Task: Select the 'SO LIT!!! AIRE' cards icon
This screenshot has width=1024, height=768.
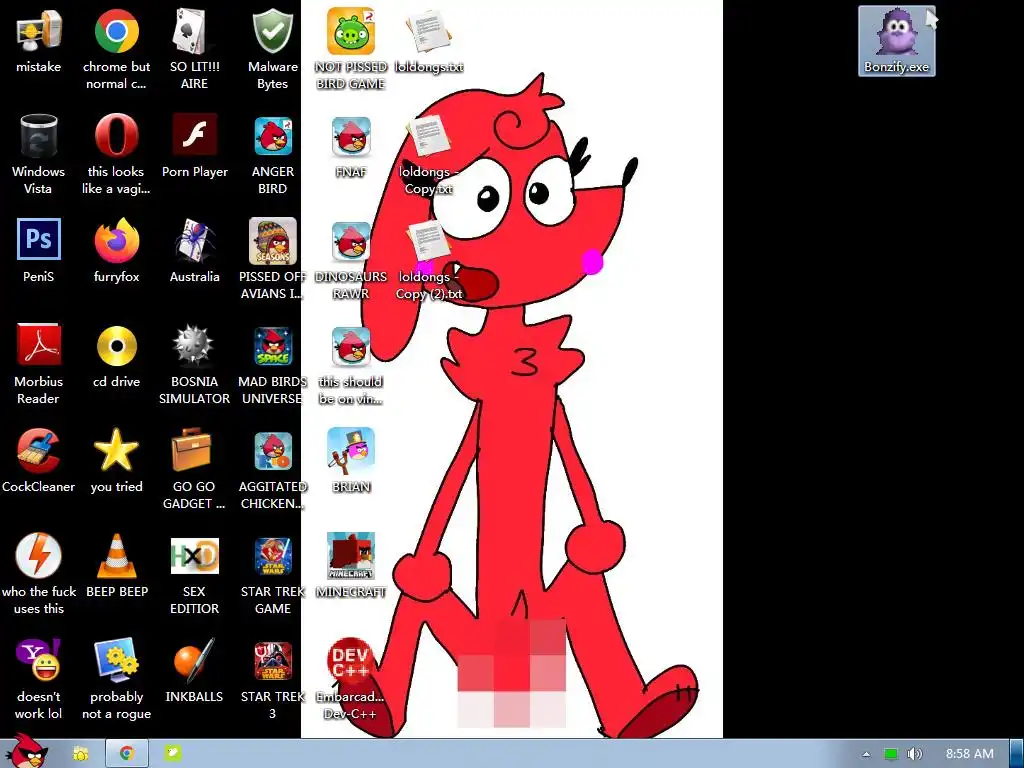Action: (x=194, y=48)
